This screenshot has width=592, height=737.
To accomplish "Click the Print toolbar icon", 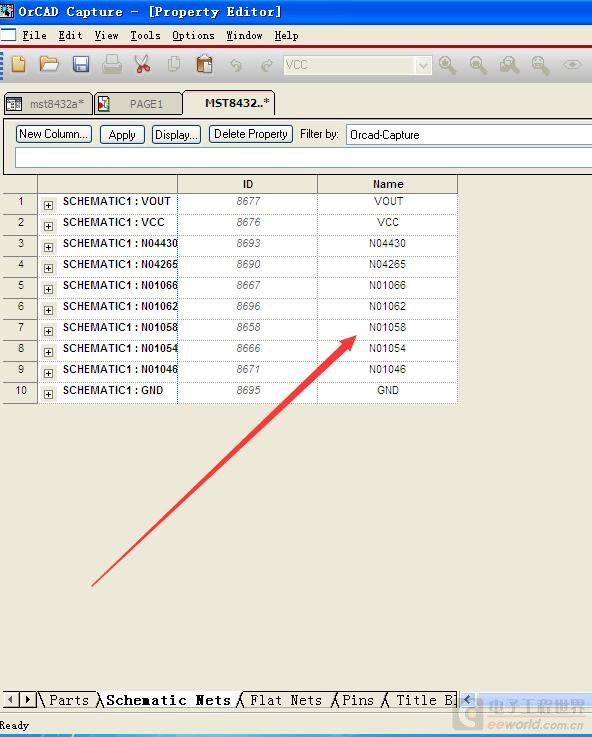I will [112, 64].
